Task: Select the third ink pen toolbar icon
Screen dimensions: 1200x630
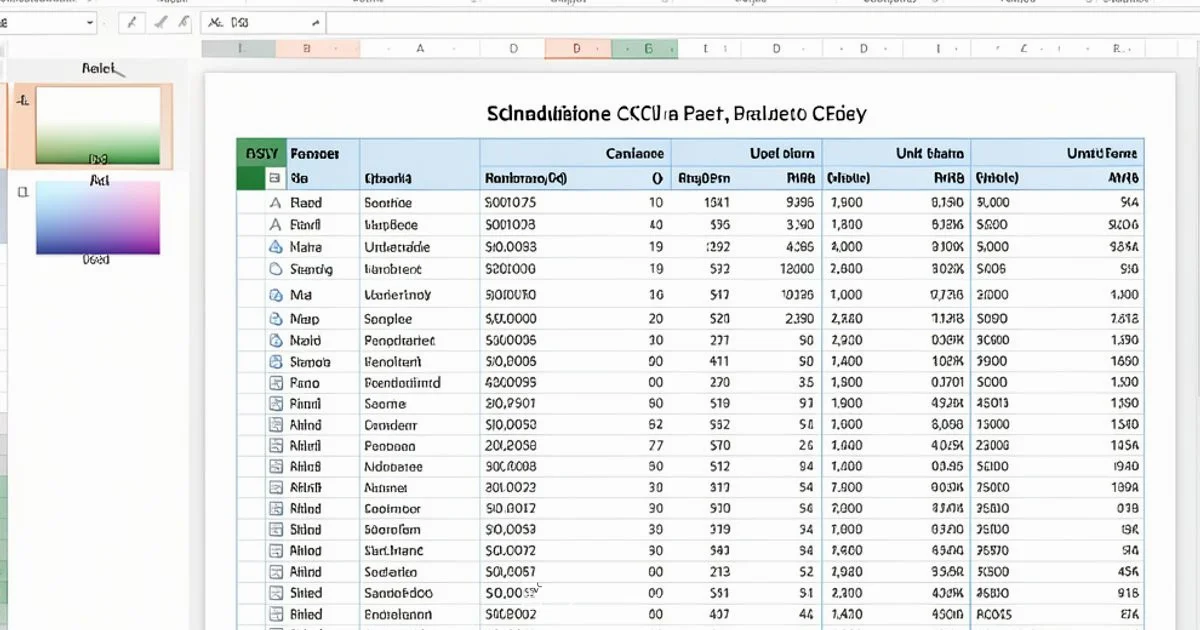Action: (x=183, y=22)
